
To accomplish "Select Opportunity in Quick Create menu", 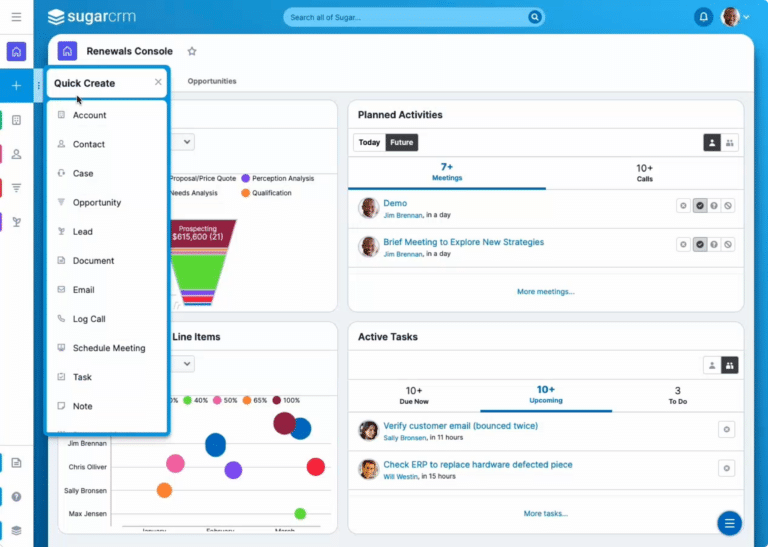I will pos(96,203).
